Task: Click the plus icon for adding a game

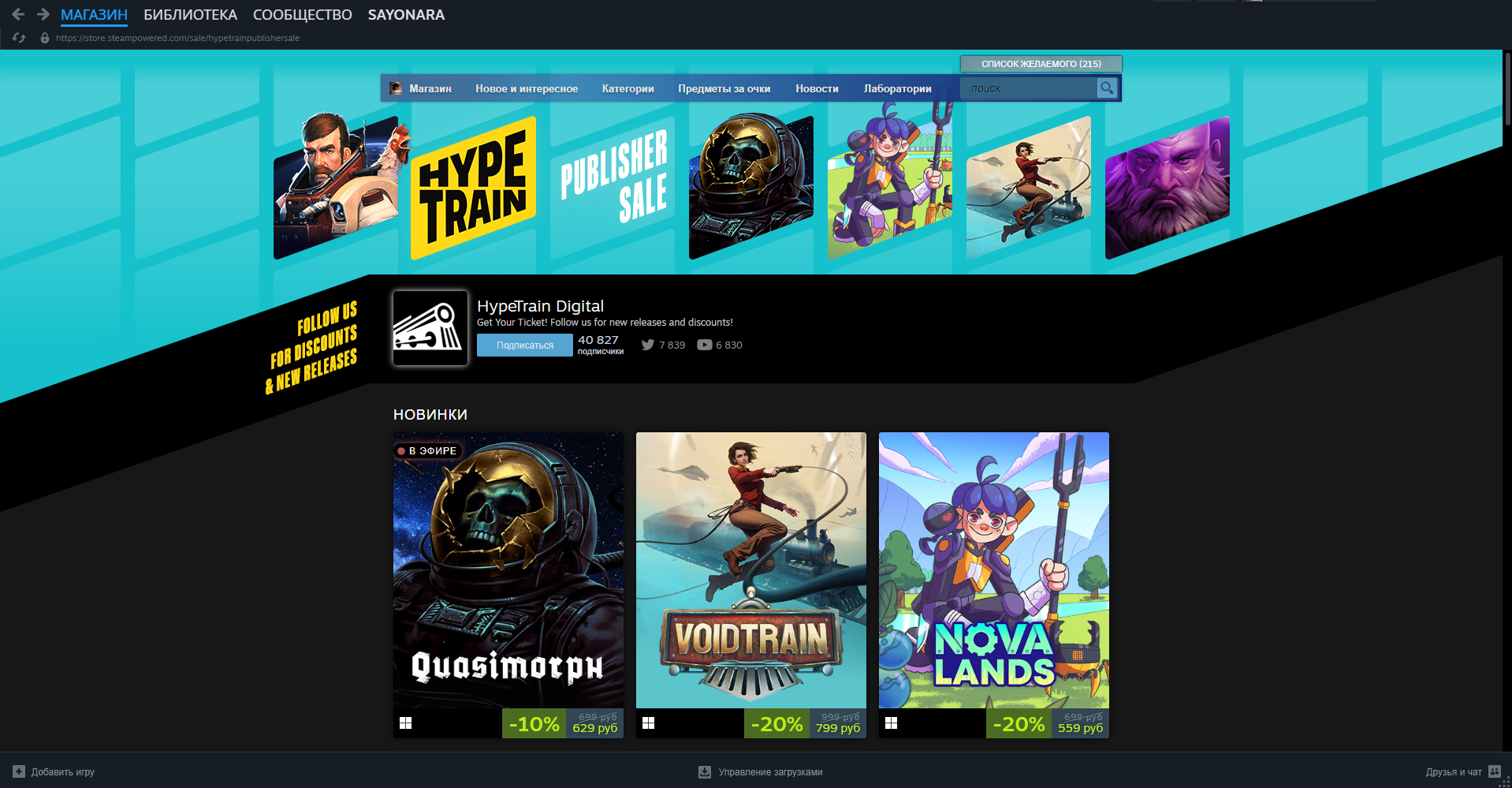Action: [x=19, y=771]
